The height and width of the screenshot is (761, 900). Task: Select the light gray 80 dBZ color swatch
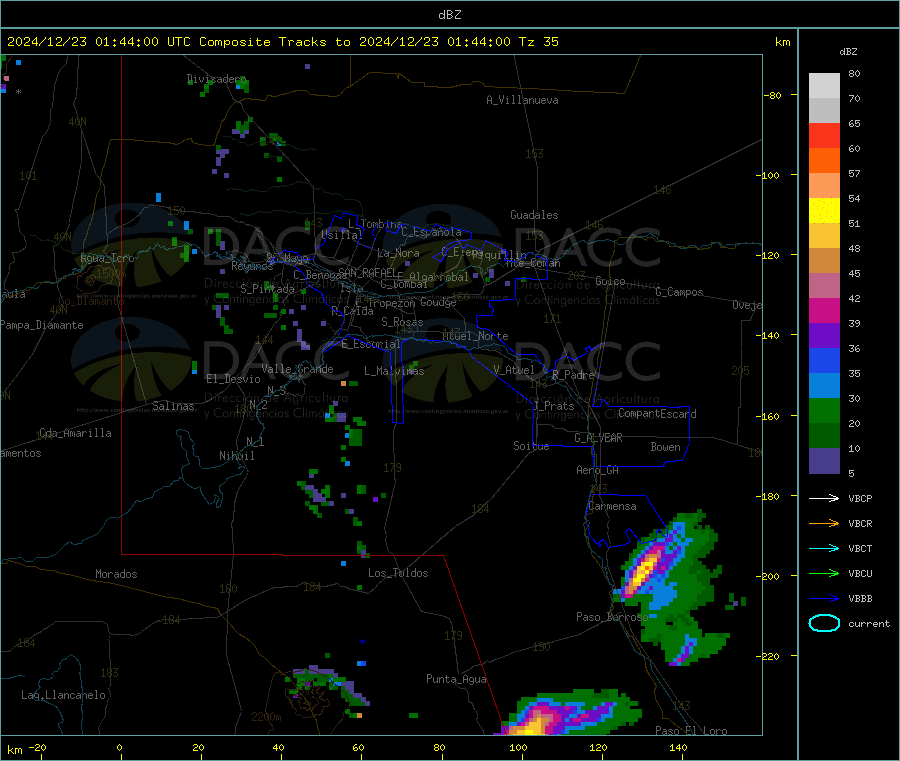(x=824, y=86)
